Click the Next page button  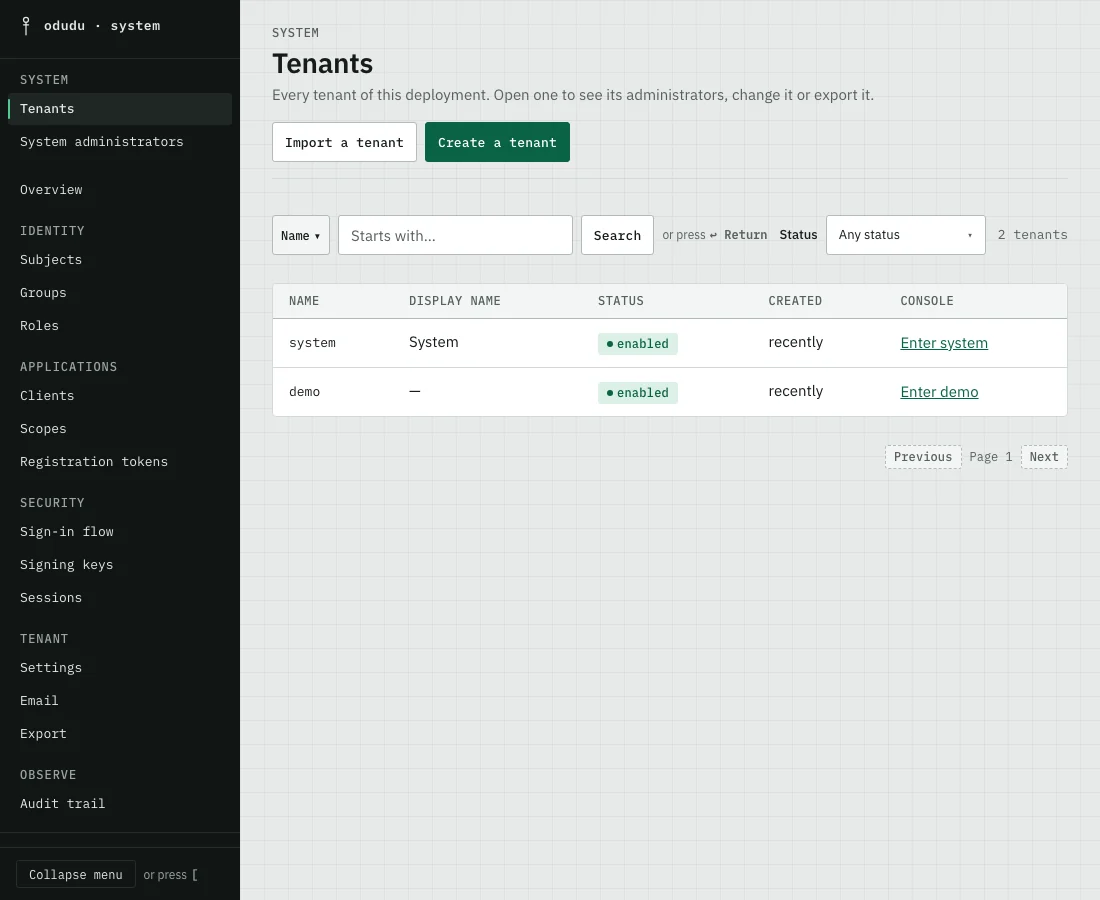tap(1044, 457)
